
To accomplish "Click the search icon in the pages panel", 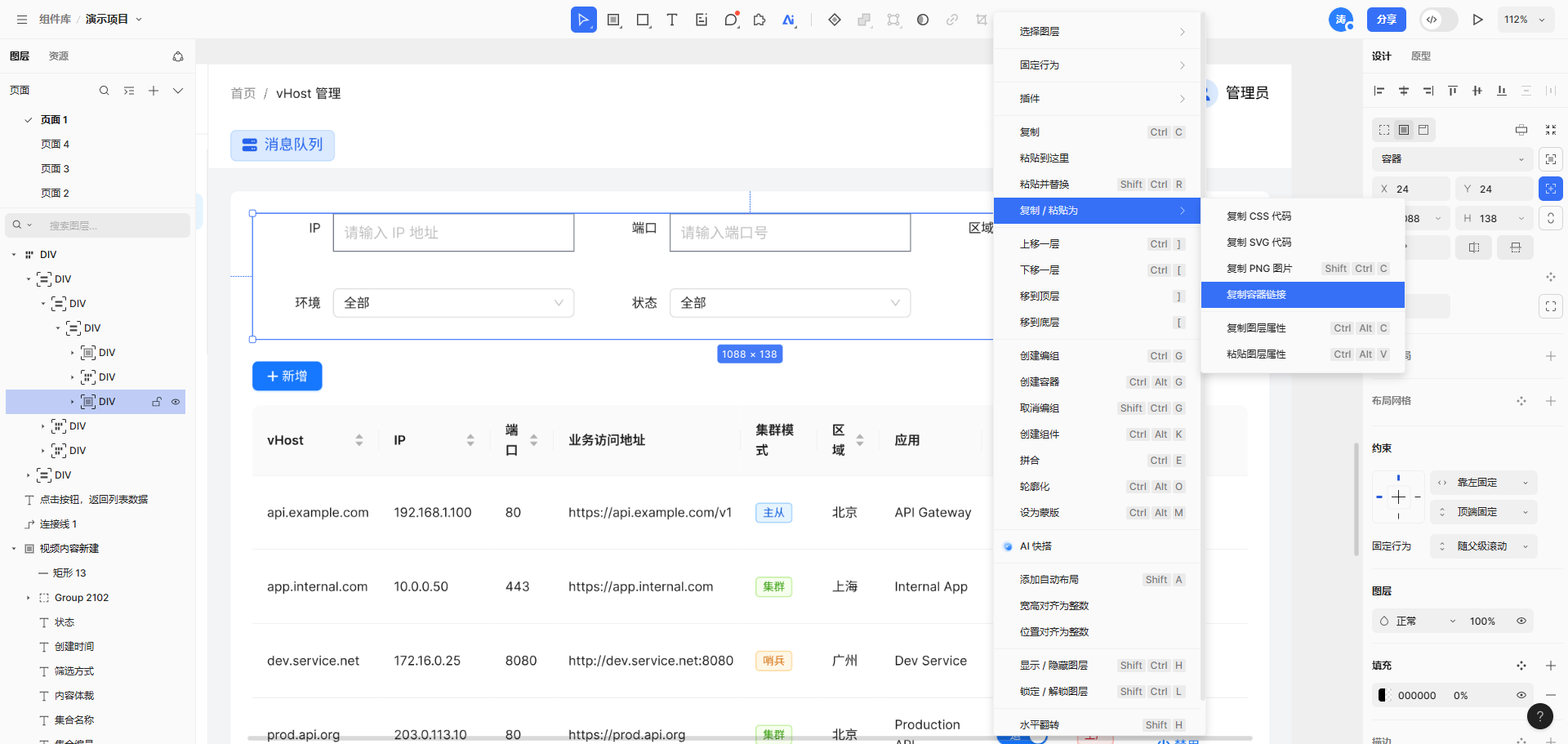I will pos(104,91).
